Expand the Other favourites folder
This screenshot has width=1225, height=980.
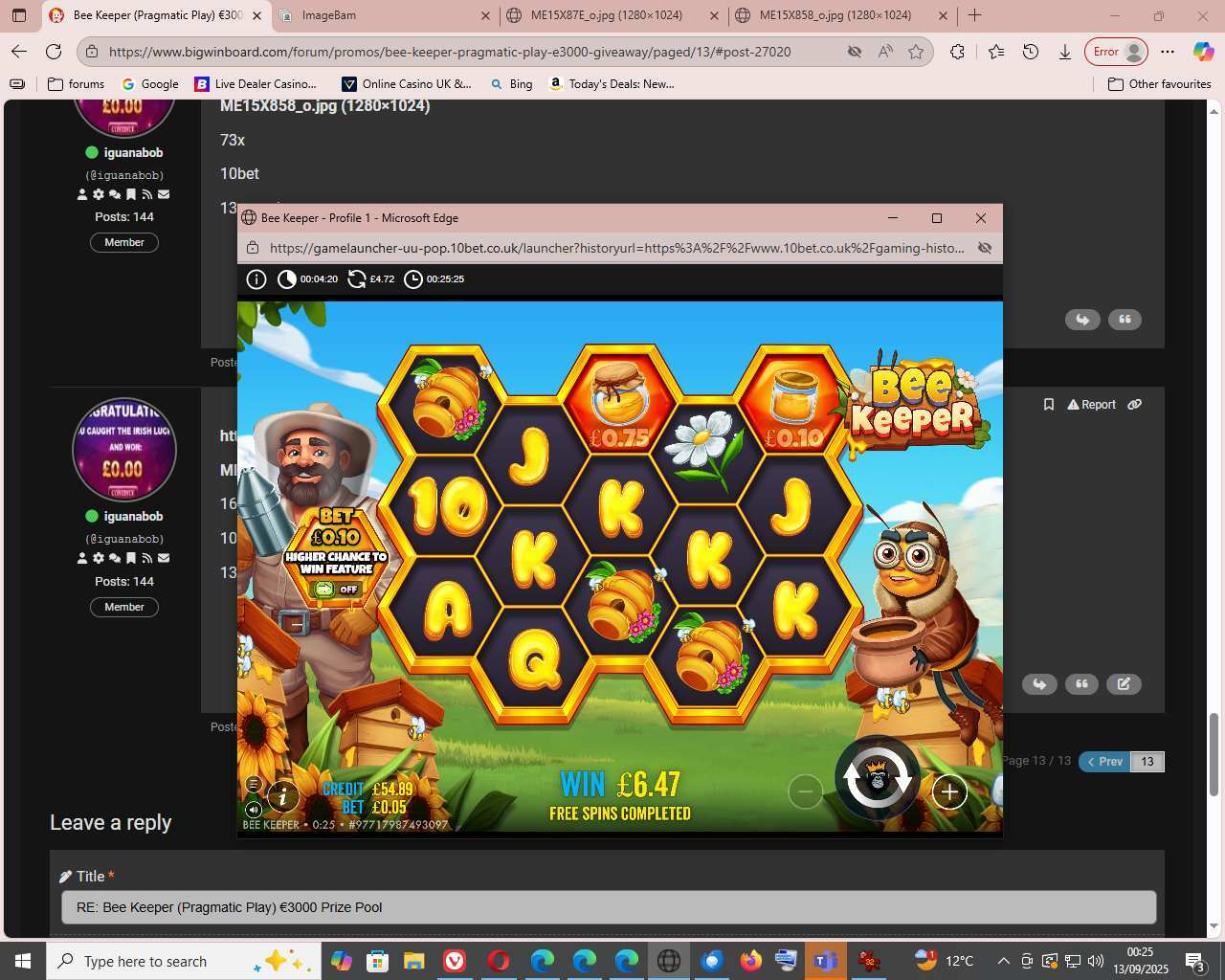(x=1159, y=84)
